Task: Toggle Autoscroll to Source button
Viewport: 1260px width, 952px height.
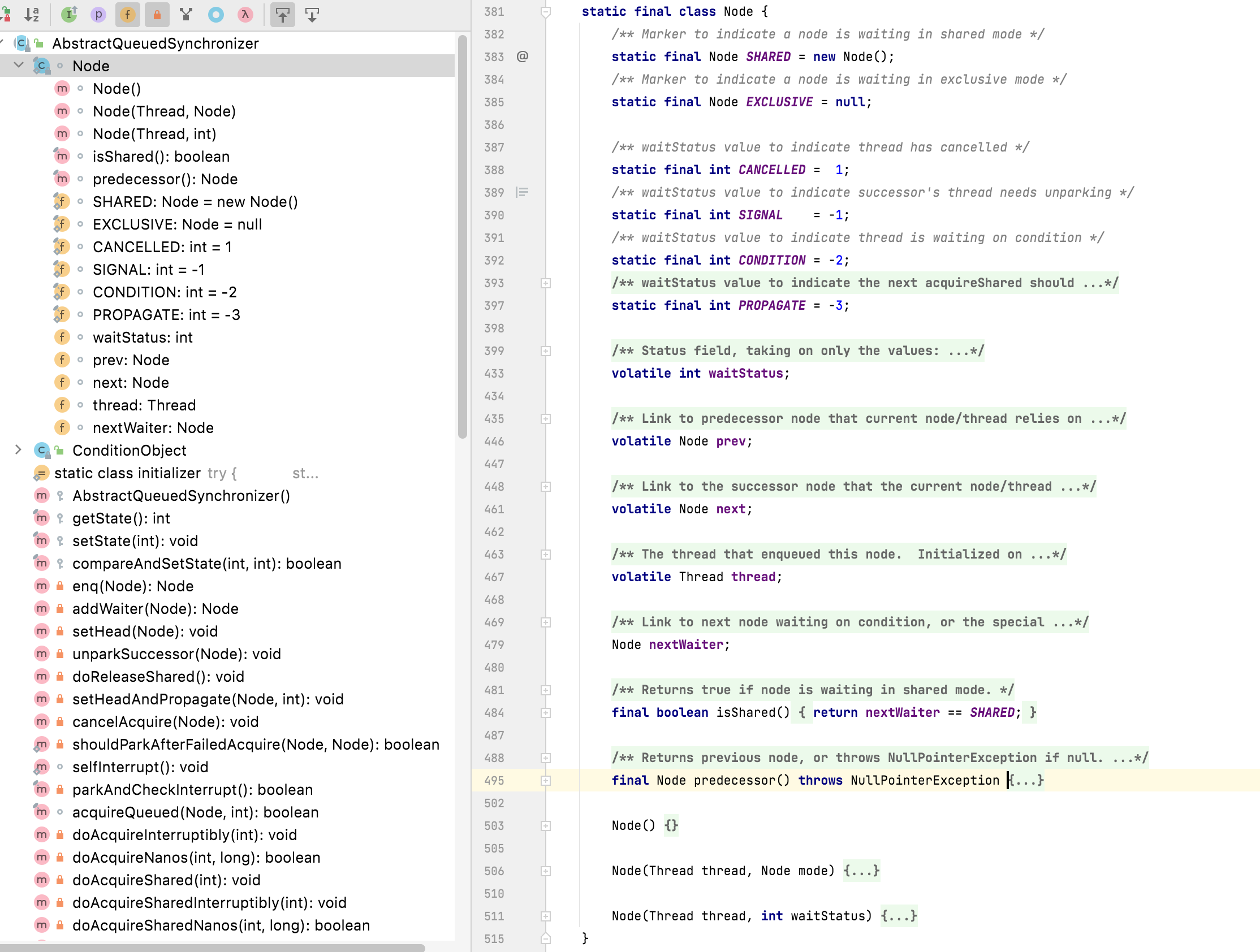Action: (283, 15)
